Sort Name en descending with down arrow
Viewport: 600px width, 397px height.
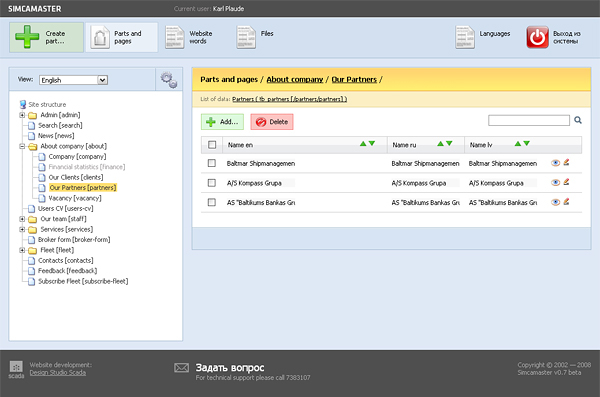(x=372, y=144)
